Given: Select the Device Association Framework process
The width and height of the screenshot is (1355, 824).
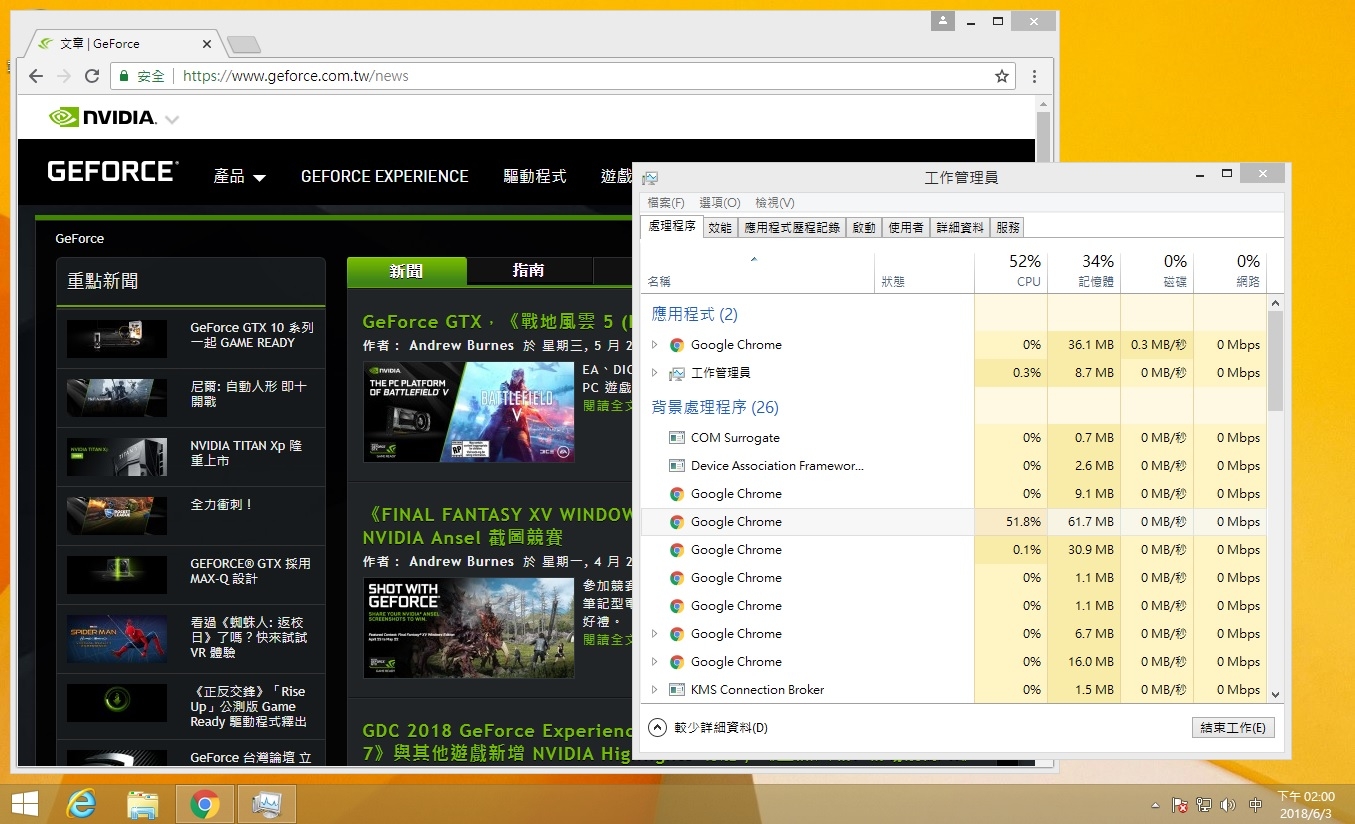Looking at the screenshot, I should (x=954, y=466).
